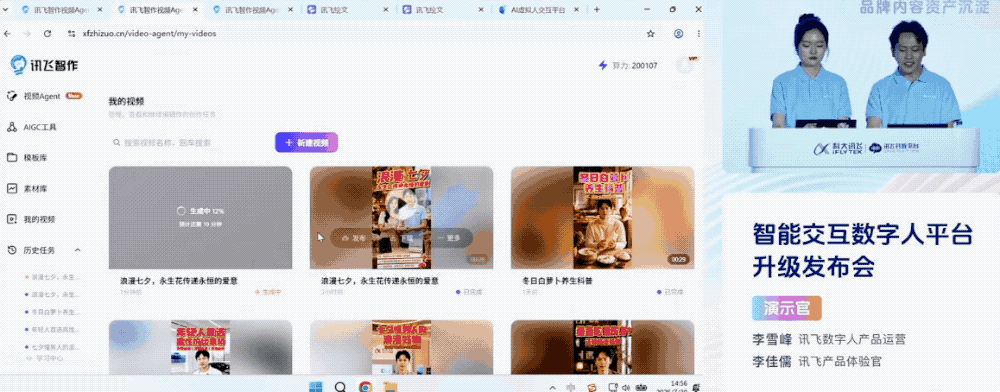Image resolution: width=1000 pixels, height=392 pixels.
Task: Click the 算力 200107 lightning indicator
Action: click(x=628, y=65)
